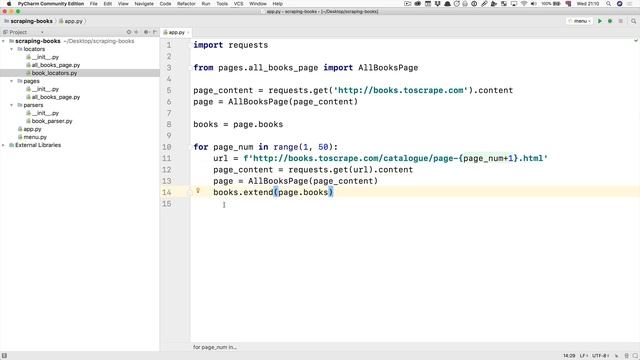Open the Siri icon in menu bar
The image size is (640, 360).
pyautogui.click(x=619, y=4)
